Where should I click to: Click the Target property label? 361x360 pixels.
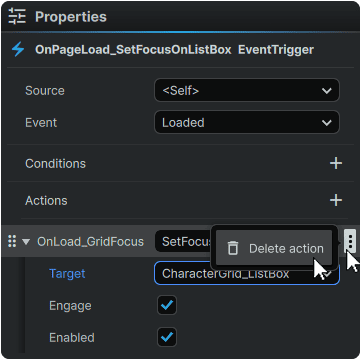(67, 274)
